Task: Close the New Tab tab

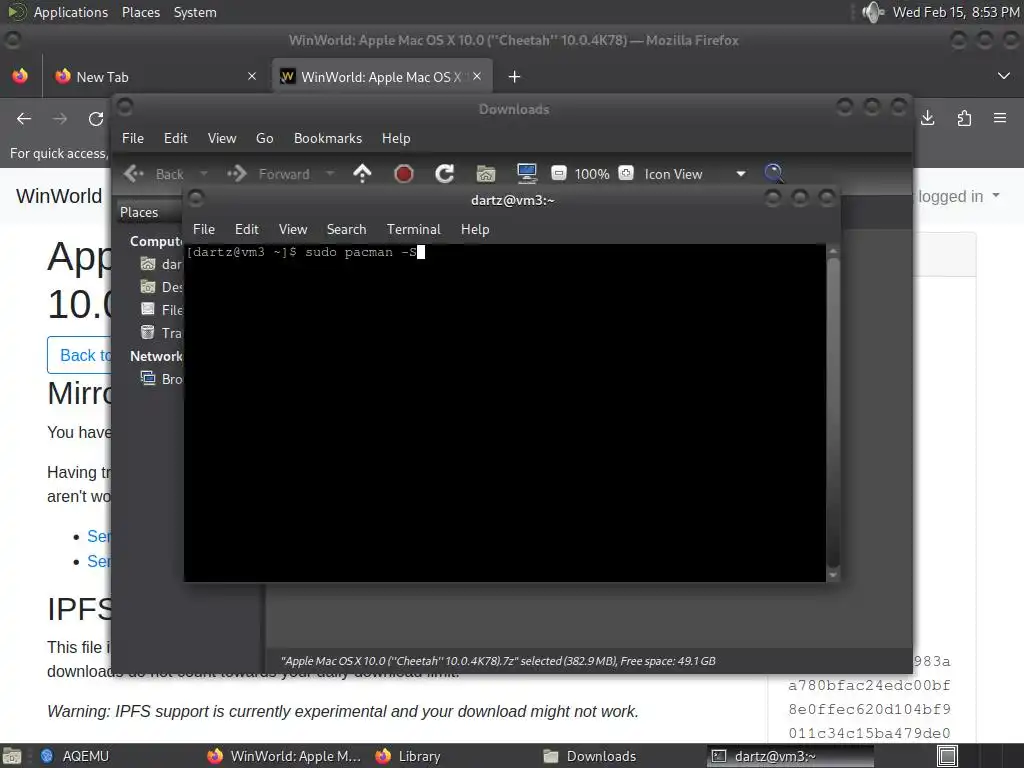Action: [x=252, y=76]
